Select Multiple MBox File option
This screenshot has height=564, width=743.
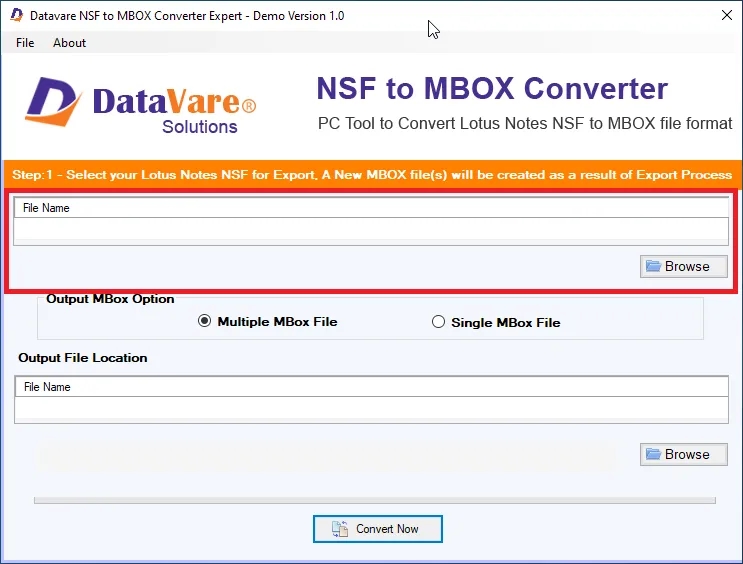[268, 321]
